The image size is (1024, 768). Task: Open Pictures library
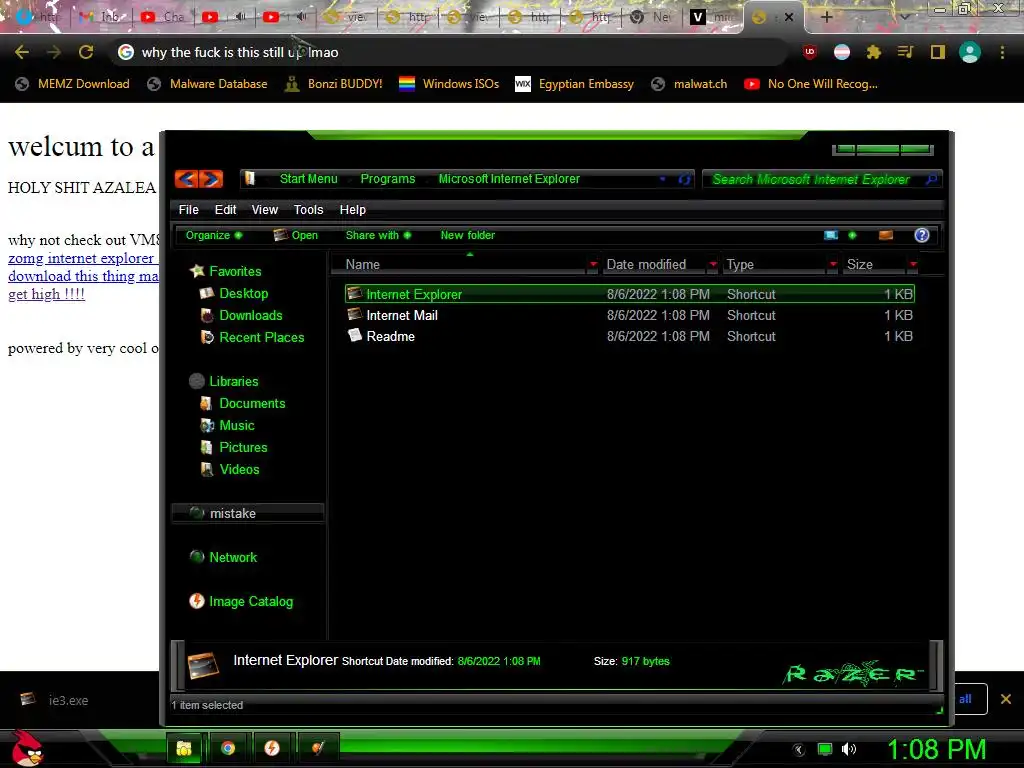tap(234, 447)
